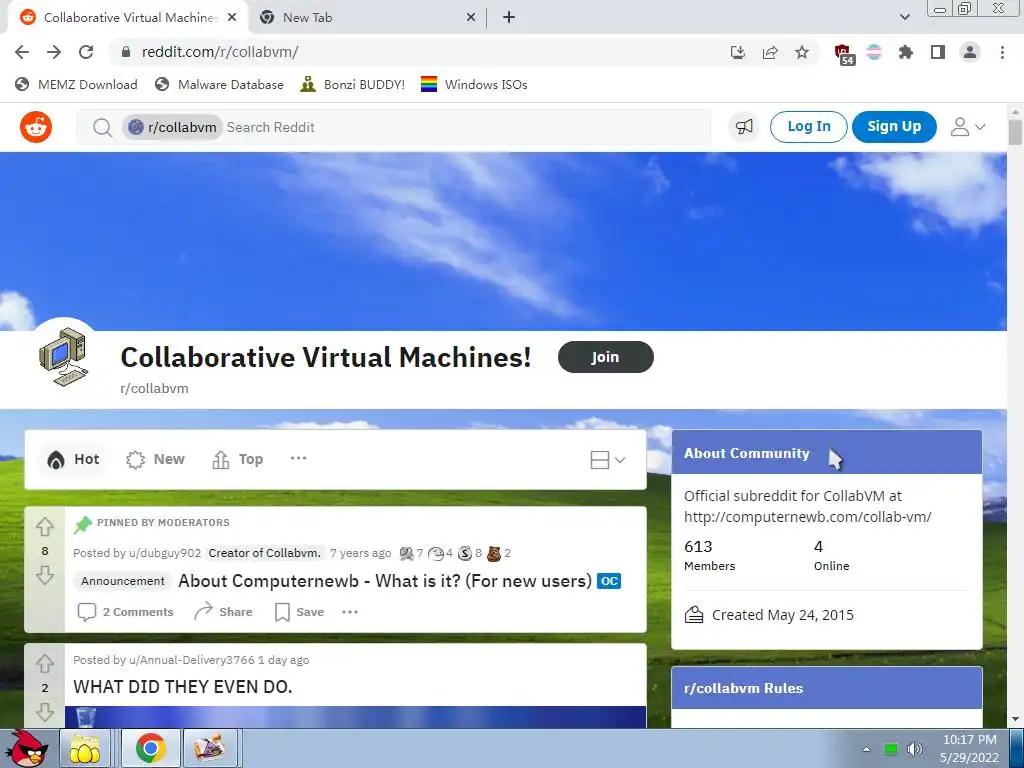Screen dimensions: 1024x768
Task: Sort posts by New
Action: 155,459
